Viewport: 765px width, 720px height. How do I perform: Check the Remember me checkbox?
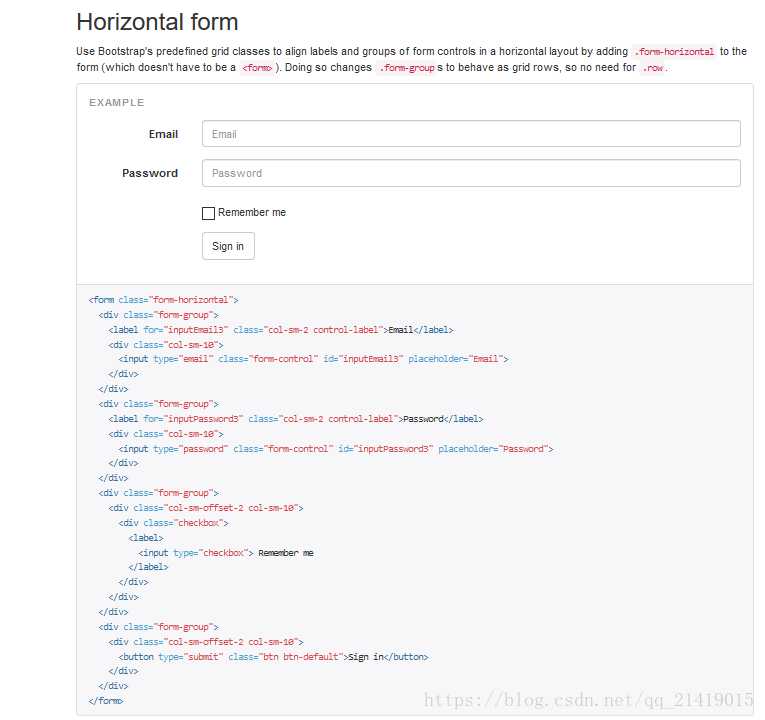pyautogui.click(x=208, y=213)
